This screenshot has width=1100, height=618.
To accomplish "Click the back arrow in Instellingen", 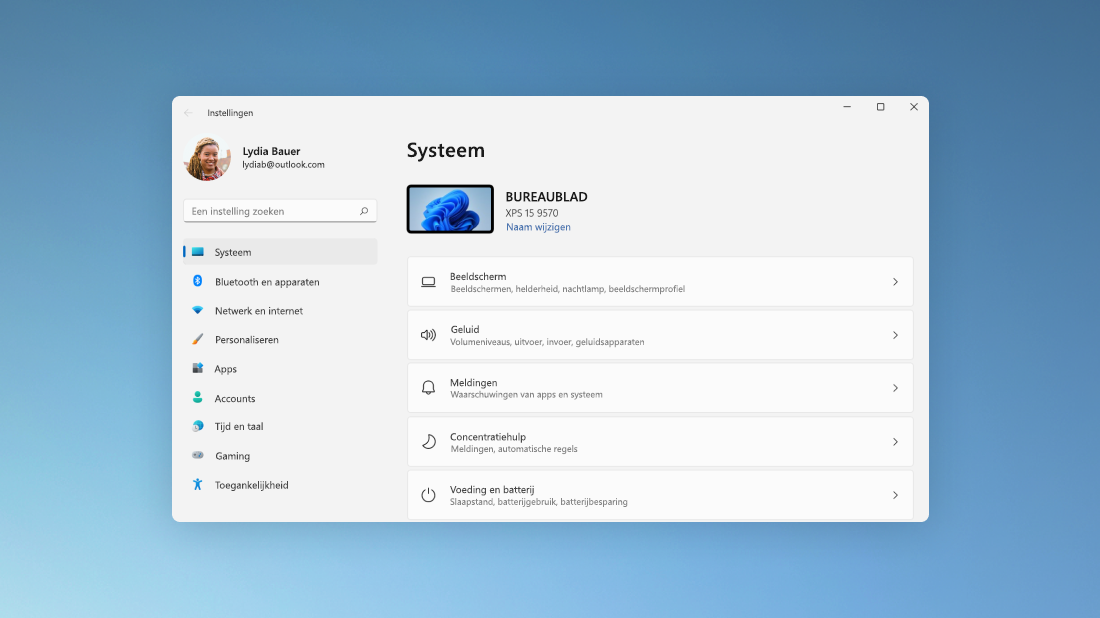I will coord(188,113).
